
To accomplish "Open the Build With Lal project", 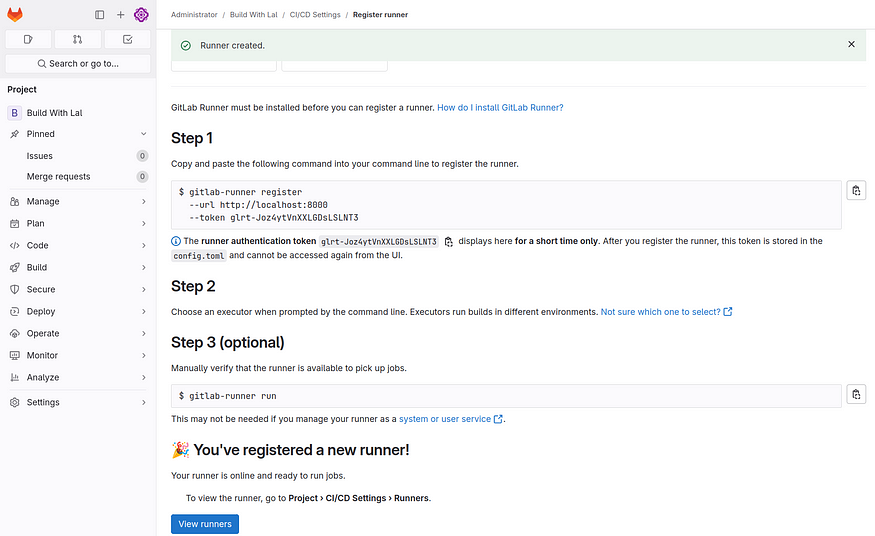I will pyautogui.click(x=78, y=113).
